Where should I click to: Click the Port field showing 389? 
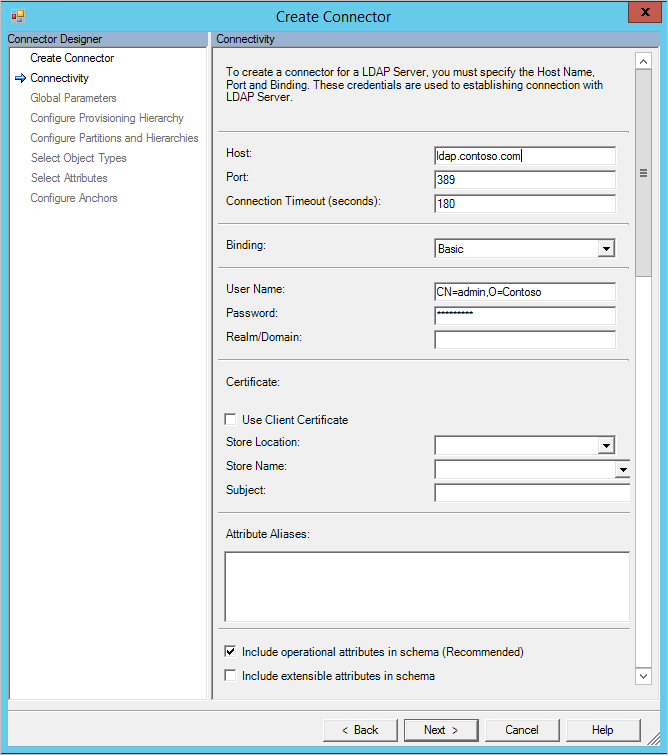point(524,180)
